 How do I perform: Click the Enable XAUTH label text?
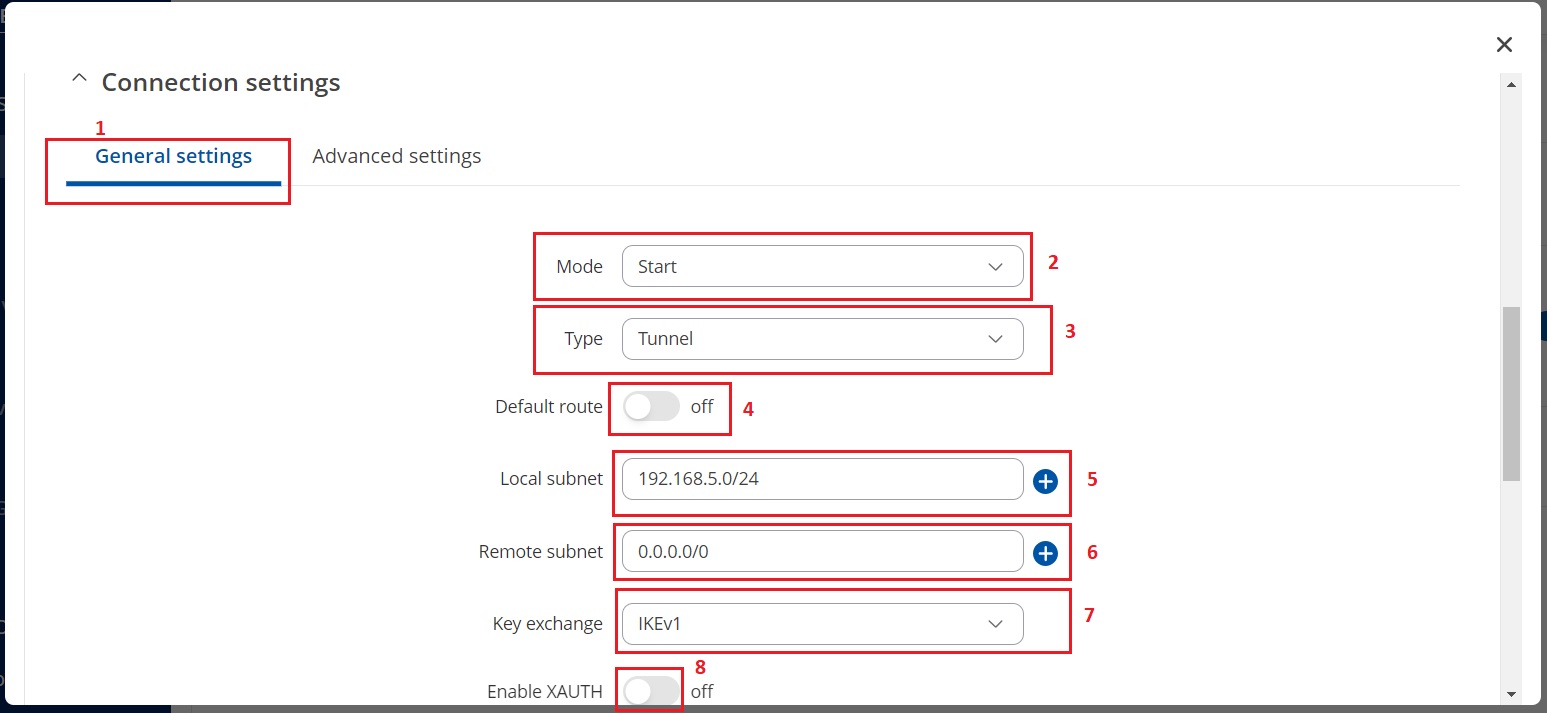(x=544, y=691)
